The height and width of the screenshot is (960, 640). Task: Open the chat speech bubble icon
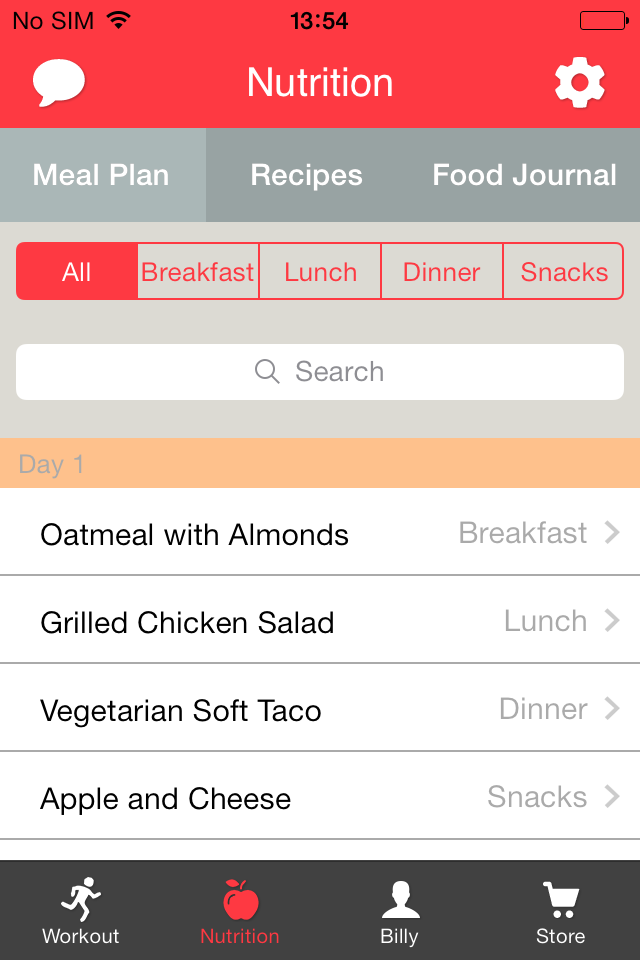click(59, 83)
